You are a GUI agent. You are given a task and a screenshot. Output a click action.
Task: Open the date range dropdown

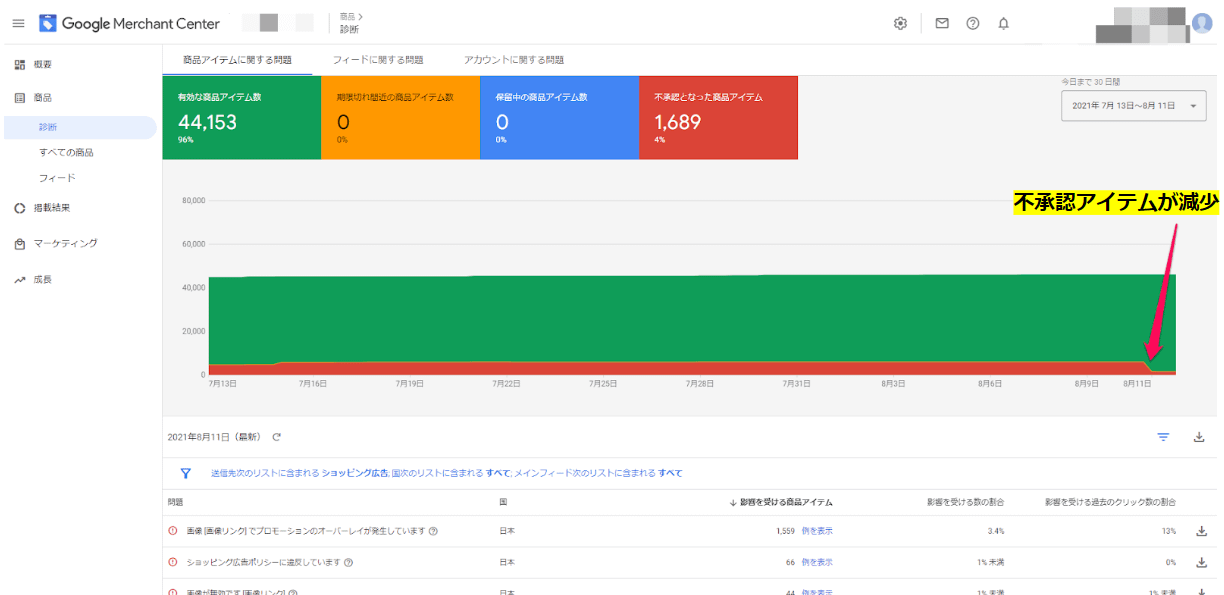[1134, 105]
